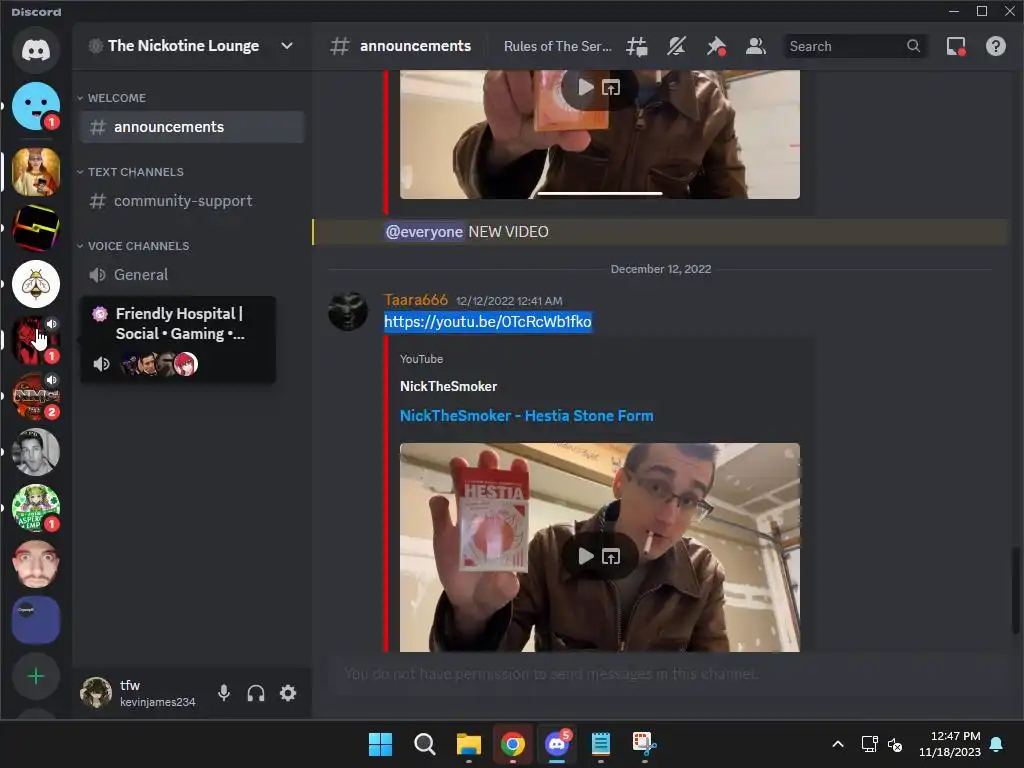
Task: Select the community-support channel
Action: tap(192, 200)
